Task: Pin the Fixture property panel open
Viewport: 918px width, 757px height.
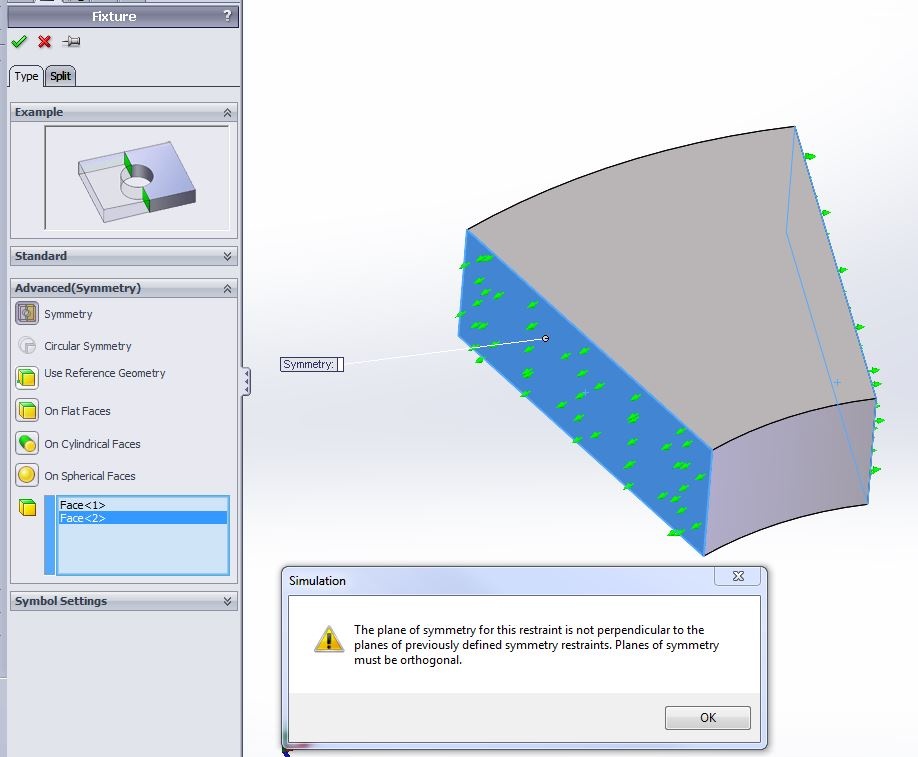Action: point(71,42)
